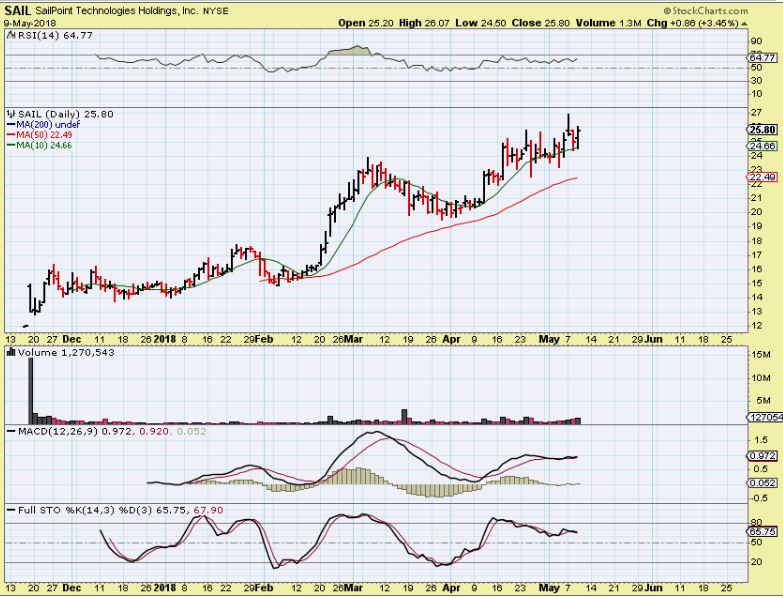Click the Open 25.20 value

tap(366, 23)
